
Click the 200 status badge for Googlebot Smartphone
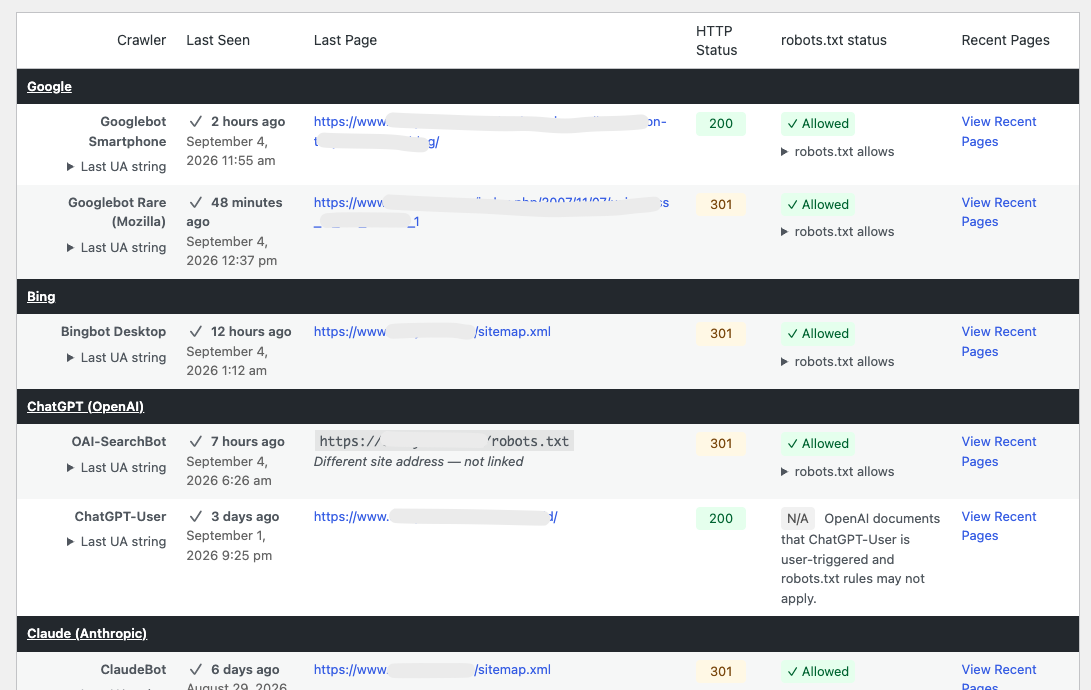tap(721, 124)
